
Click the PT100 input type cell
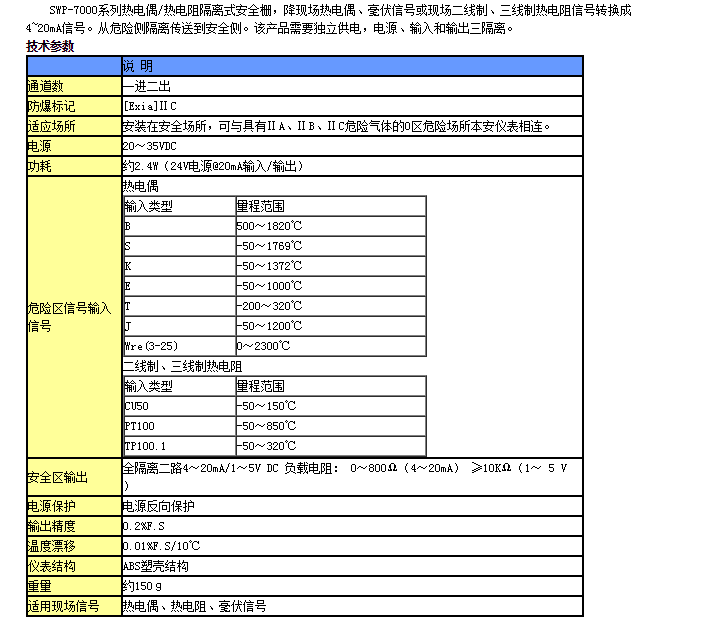[140, 426]
